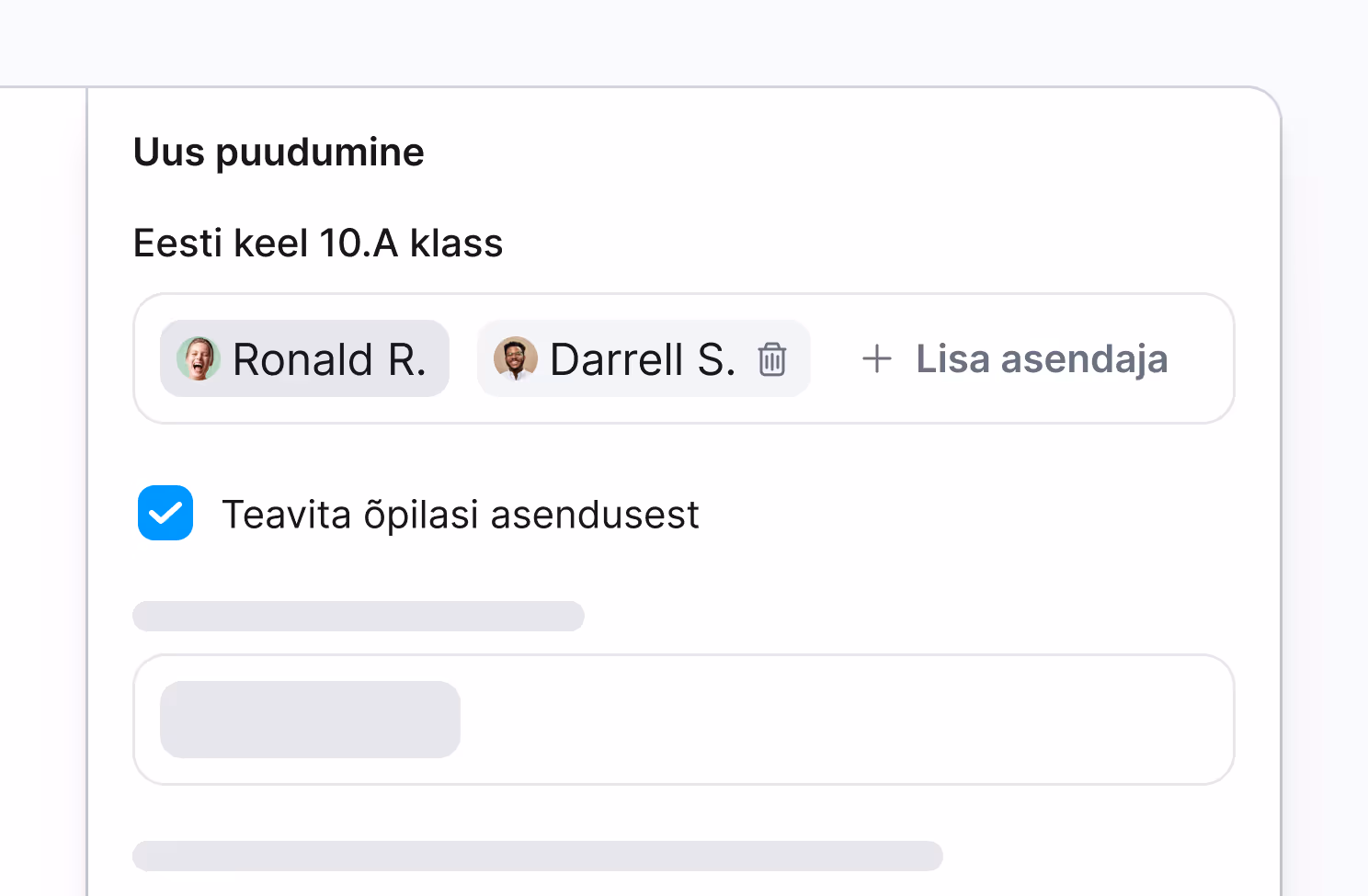Click the Teavita õpilasi asendusest label
The height and width of the screenshot is (896, 1368).
tap(460, 515)
